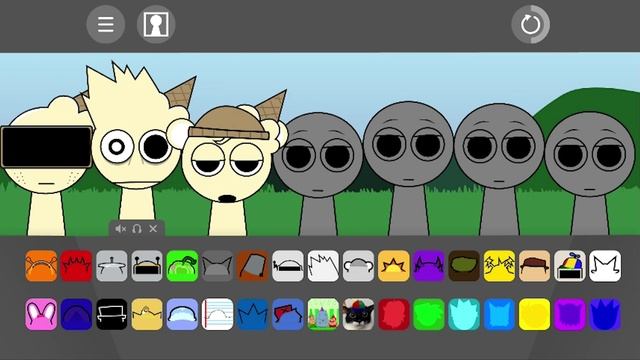Mute the selected character's sound
The image size is (640, 360).
point(120,229)
